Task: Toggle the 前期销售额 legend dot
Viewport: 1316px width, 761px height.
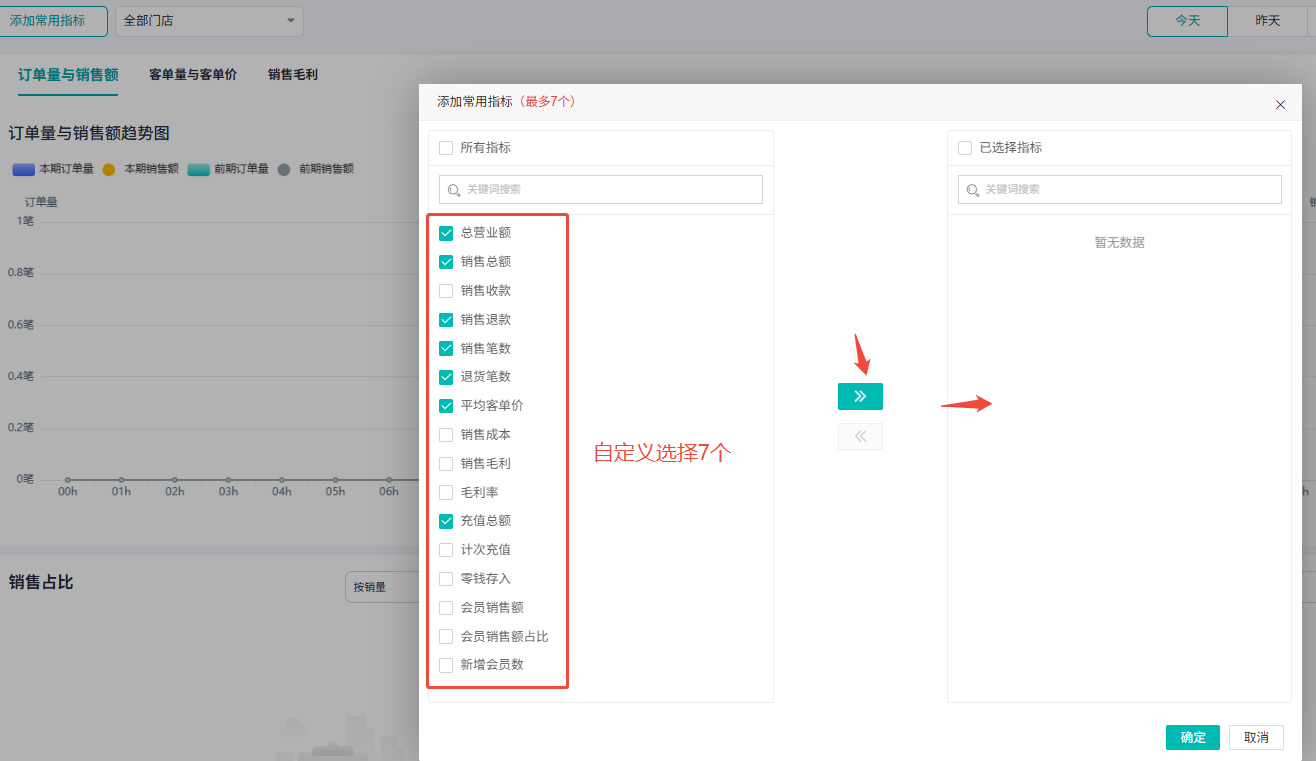Action: (284, 169)
